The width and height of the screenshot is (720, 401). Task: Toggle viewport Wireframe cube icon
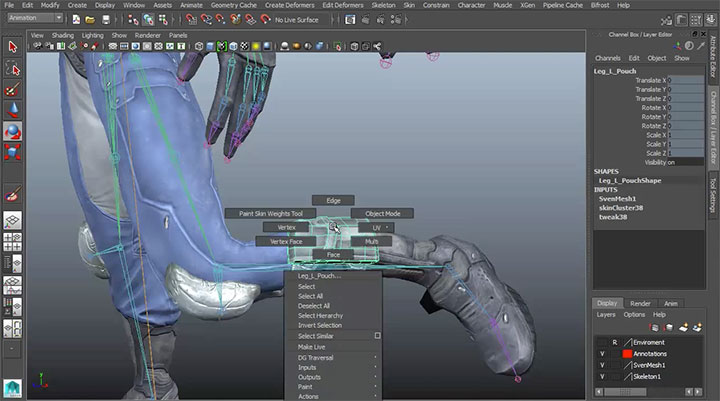[x=199, y=46]
